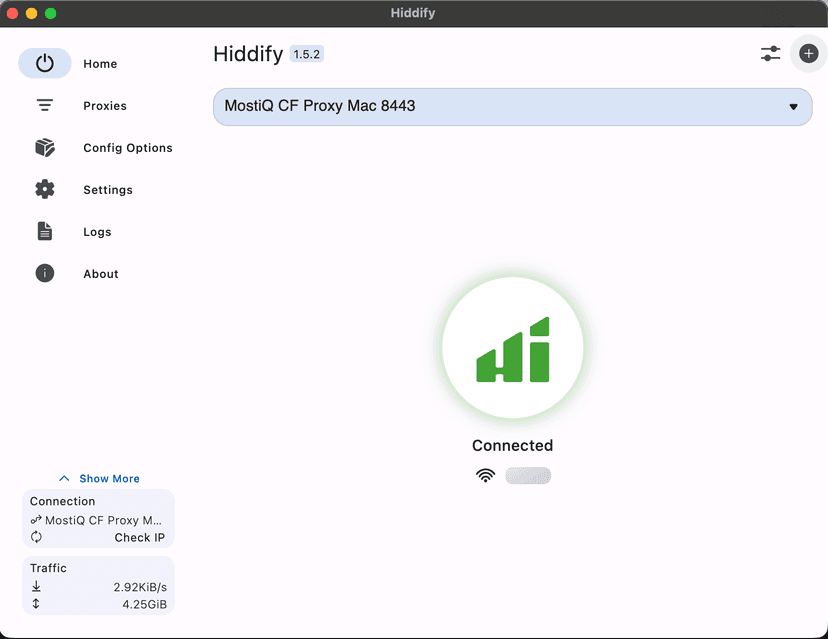
Task: Toggle connection via green Hiddify logo
Action: click(513, 348)
